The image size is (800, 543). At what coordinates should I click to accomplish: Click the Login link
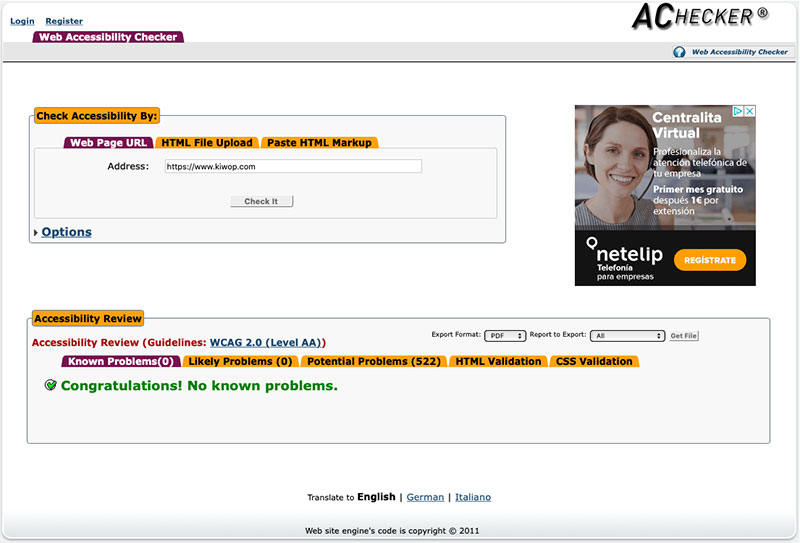point(22,21)
